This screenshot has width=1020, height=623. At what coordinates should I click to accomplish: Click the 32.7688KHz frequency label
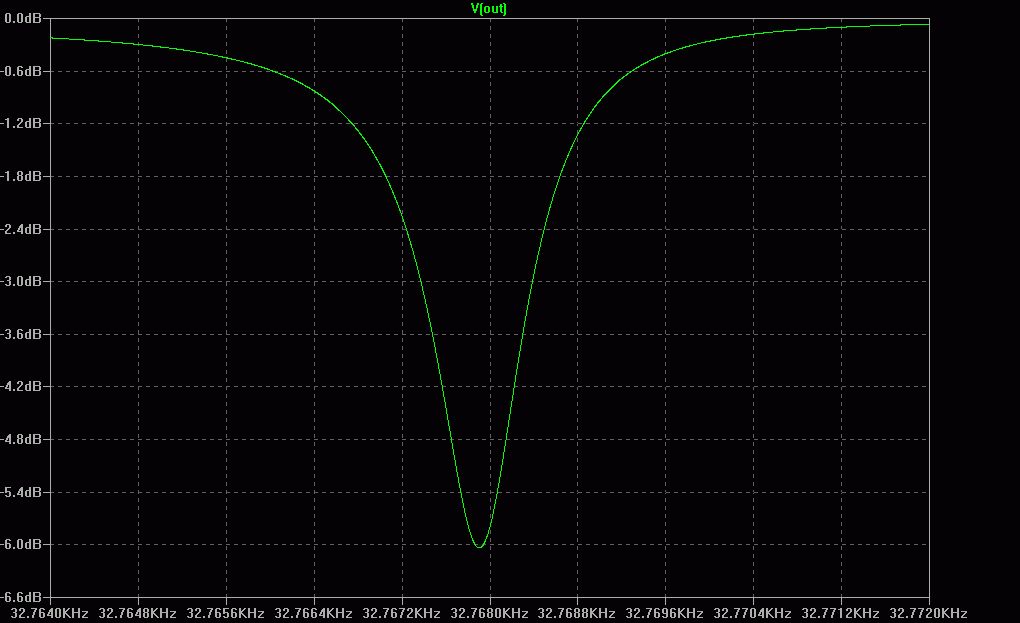pos(576,613)
